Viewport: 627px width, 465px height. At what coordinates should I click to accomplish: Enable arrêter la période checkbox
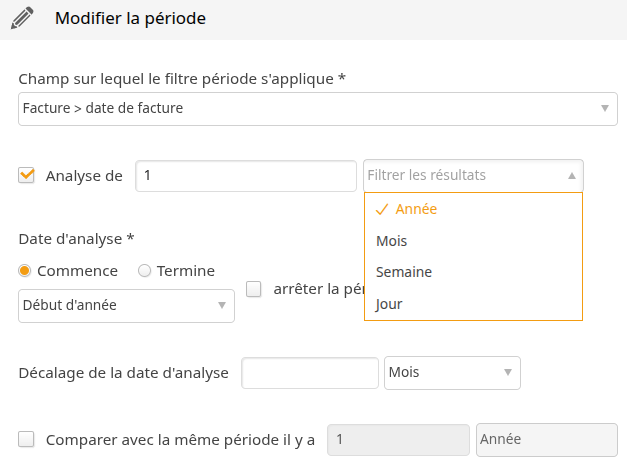[x=254, y=289]
